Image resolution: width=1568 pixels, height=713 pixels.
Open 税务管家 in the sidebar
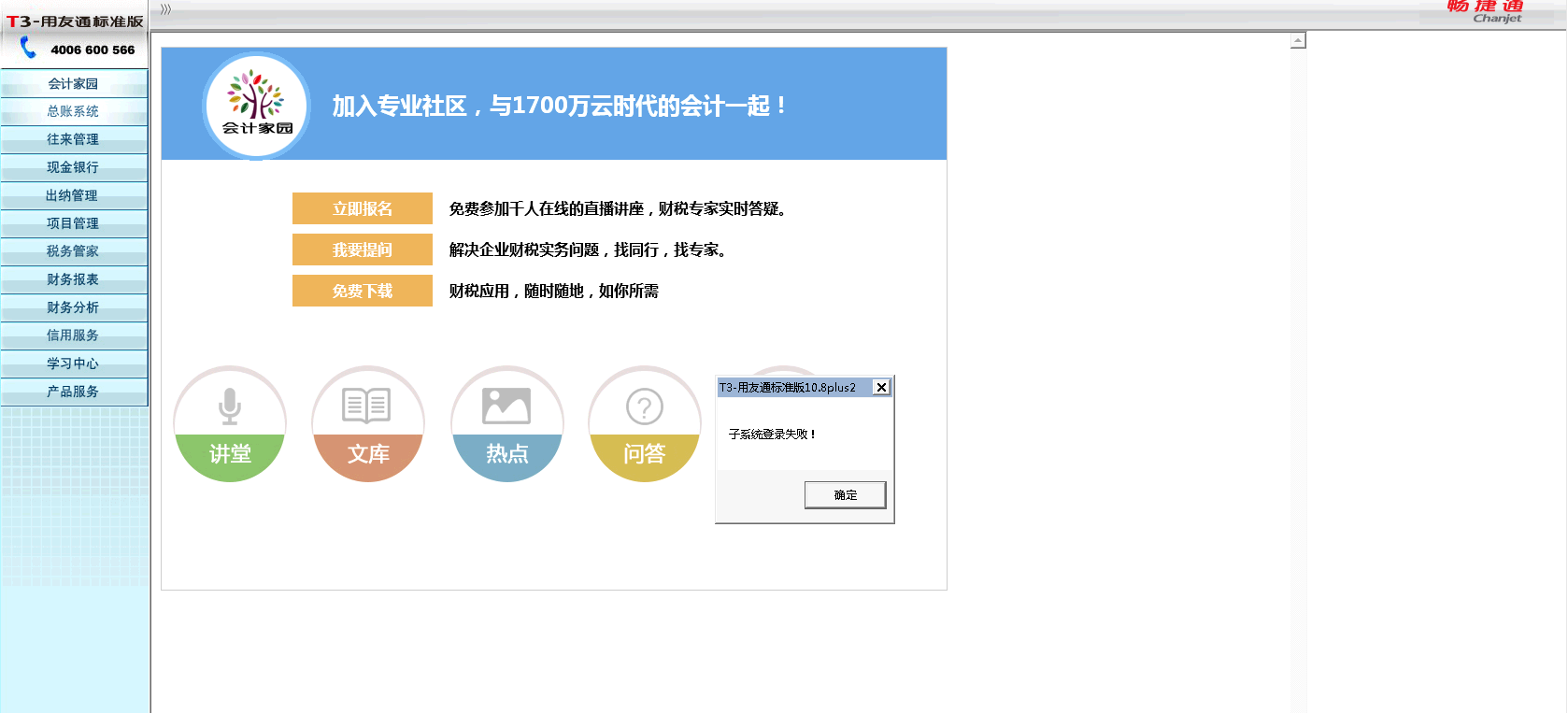click(x=74, y=251)
